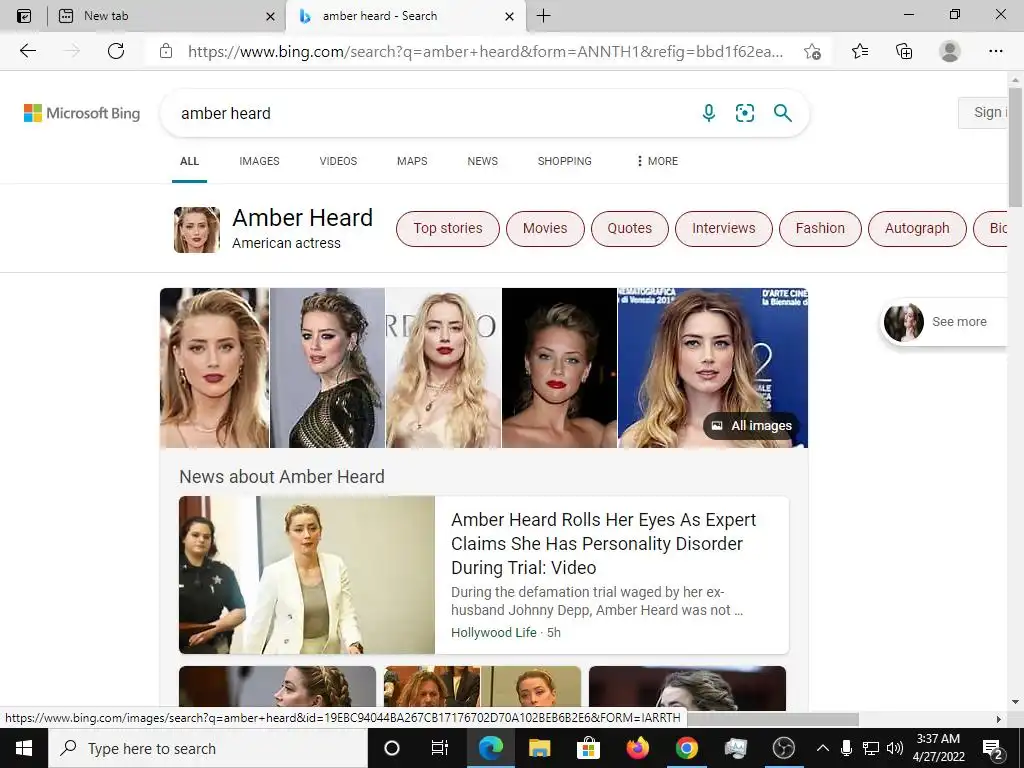Click the Top stories chip

(448, 229)
